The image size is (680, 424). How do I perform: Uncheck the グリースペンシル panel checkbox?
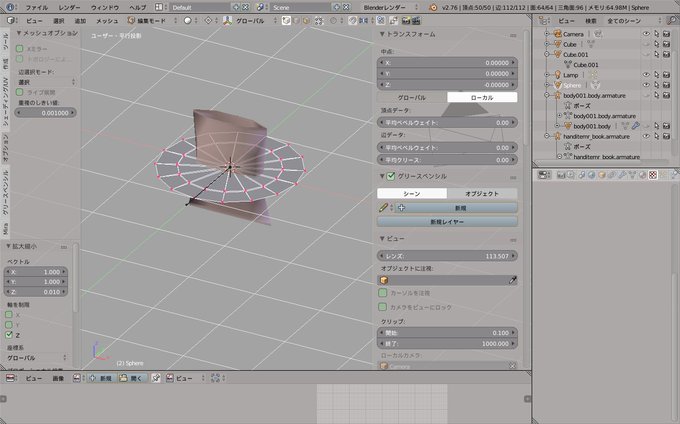tap(391, 176)
